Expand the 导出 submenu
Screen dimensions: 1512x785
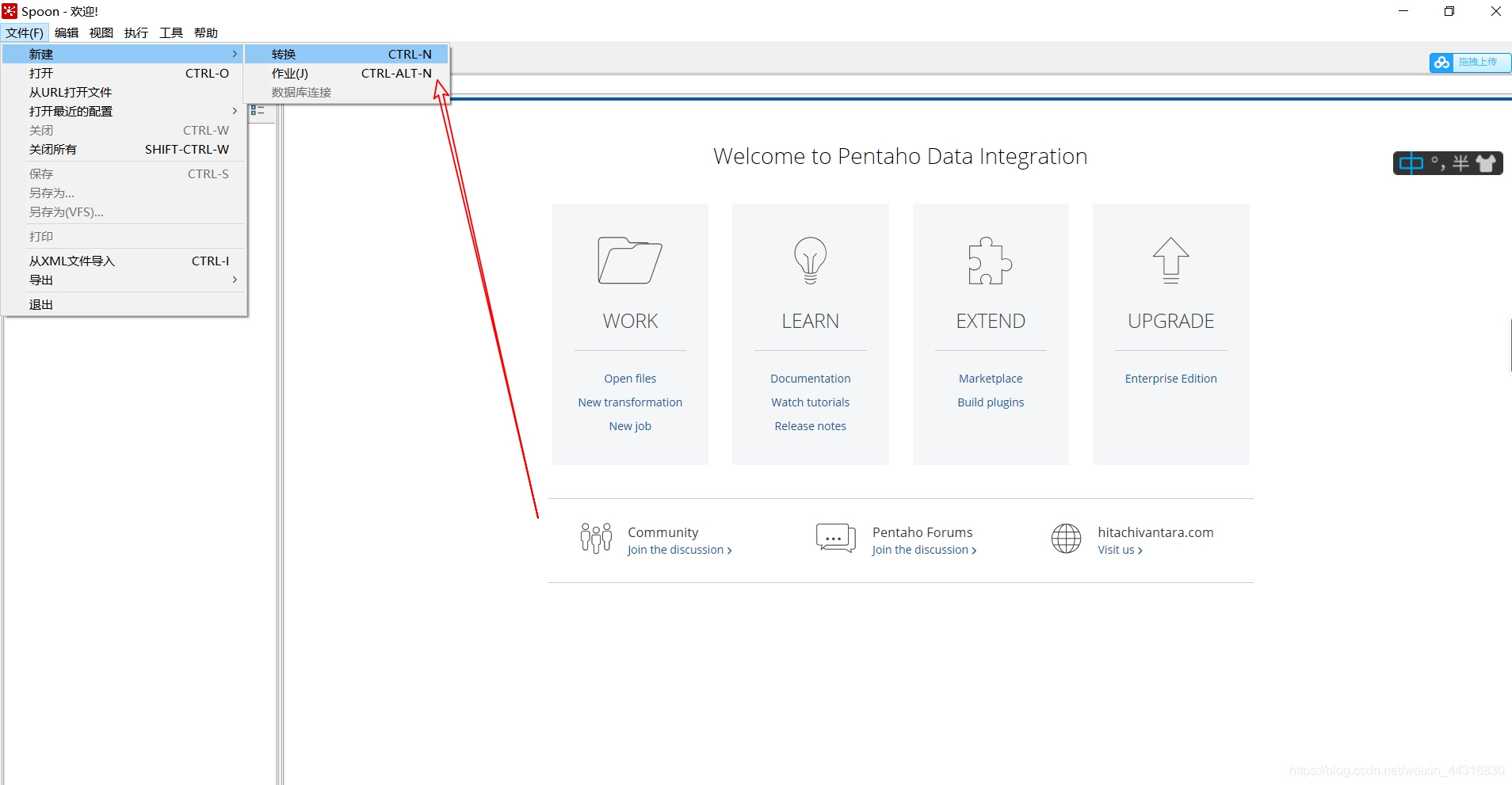click(x=124, y=280)
